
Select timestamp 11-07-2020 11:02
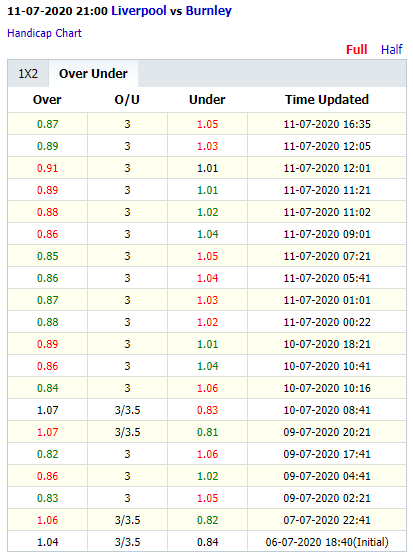(327, 212)
